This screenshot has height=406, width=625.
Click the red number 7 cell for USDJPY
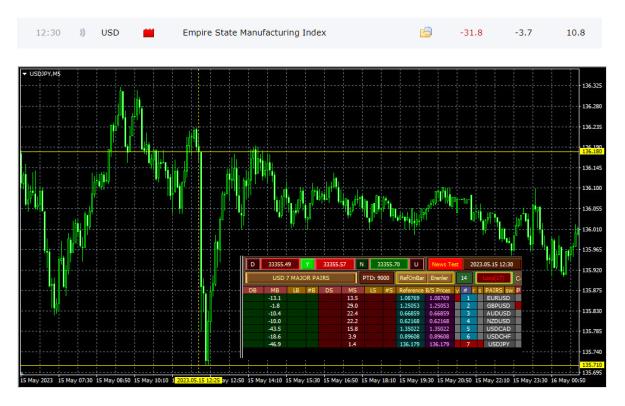coord(468,344)
